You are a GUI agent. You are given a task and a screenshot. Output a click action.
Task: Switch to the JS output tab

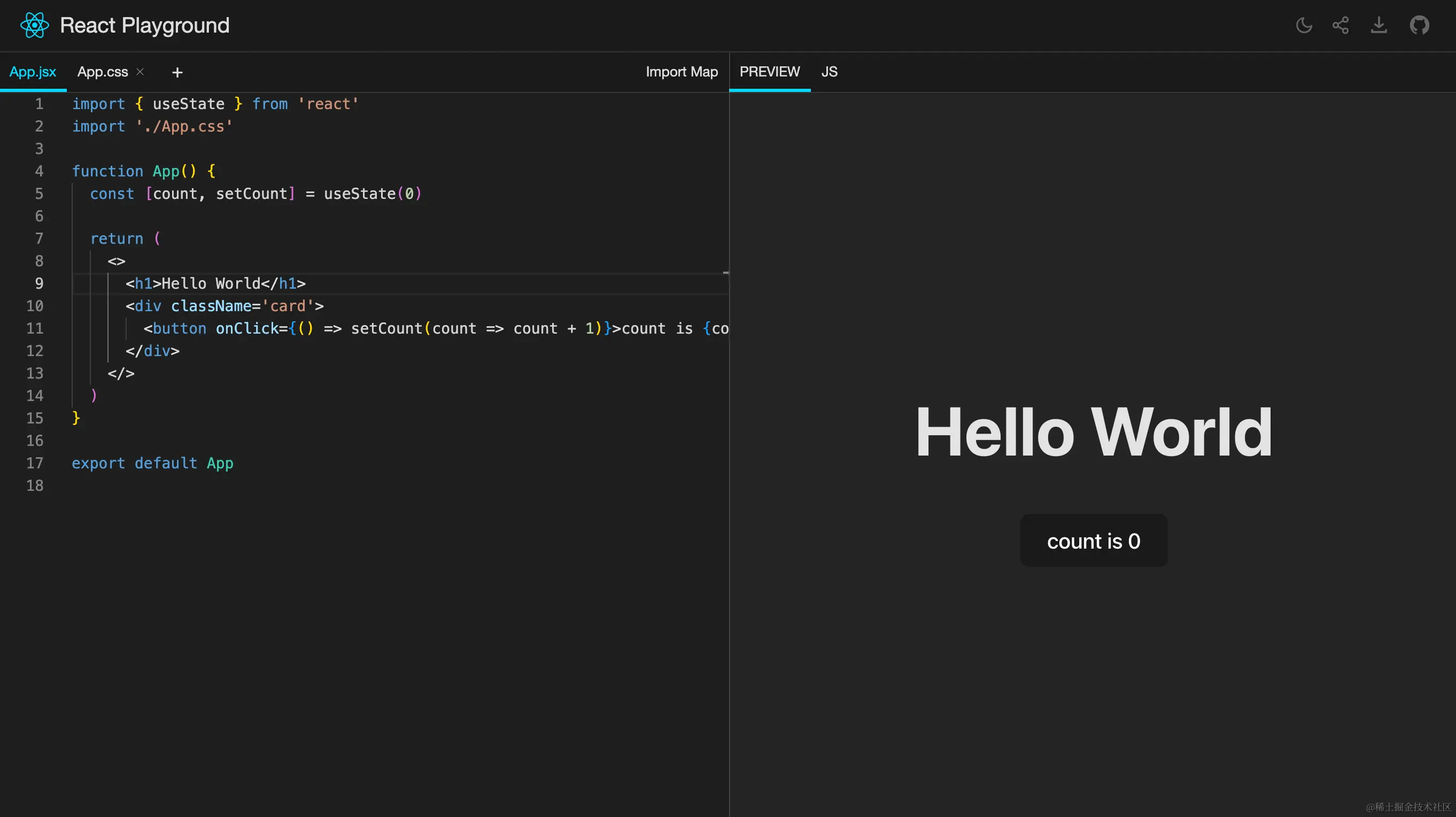pos(828,72)
